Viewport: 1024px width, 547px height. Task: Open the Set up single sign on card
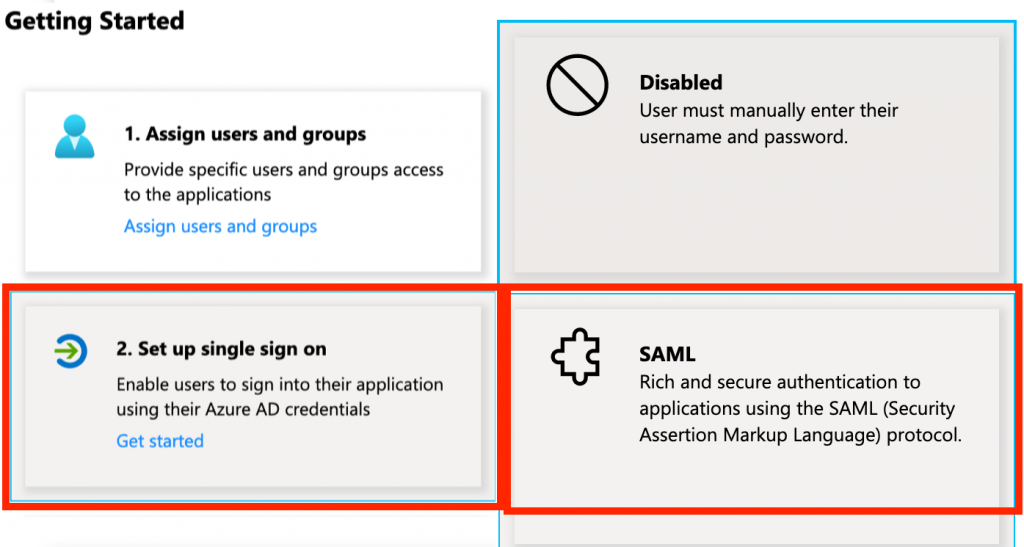(x=253, y=396)
